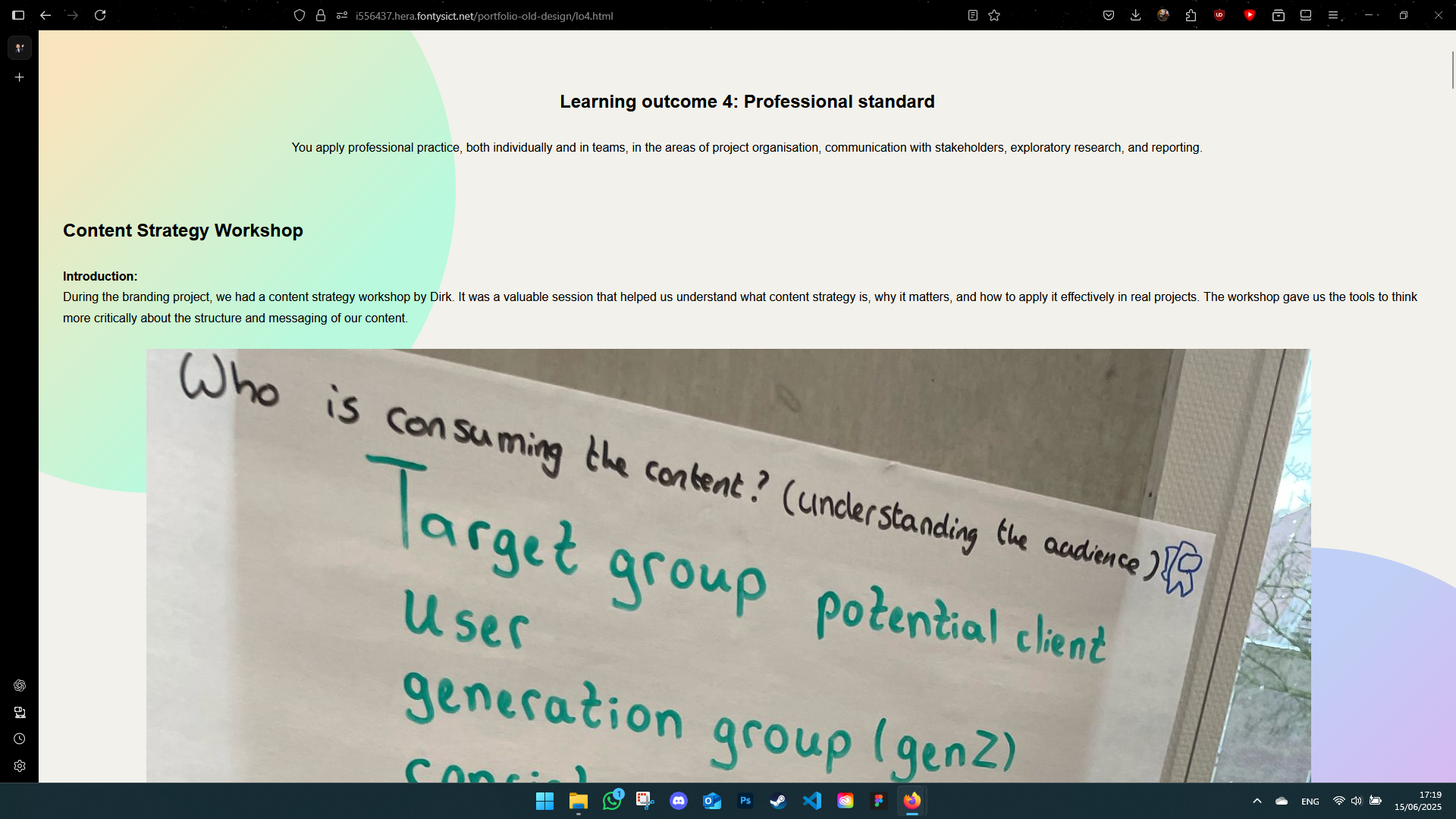1456x819 pixels.
Task: Open the uBlock Origin extension
Action: [1219, 15]
